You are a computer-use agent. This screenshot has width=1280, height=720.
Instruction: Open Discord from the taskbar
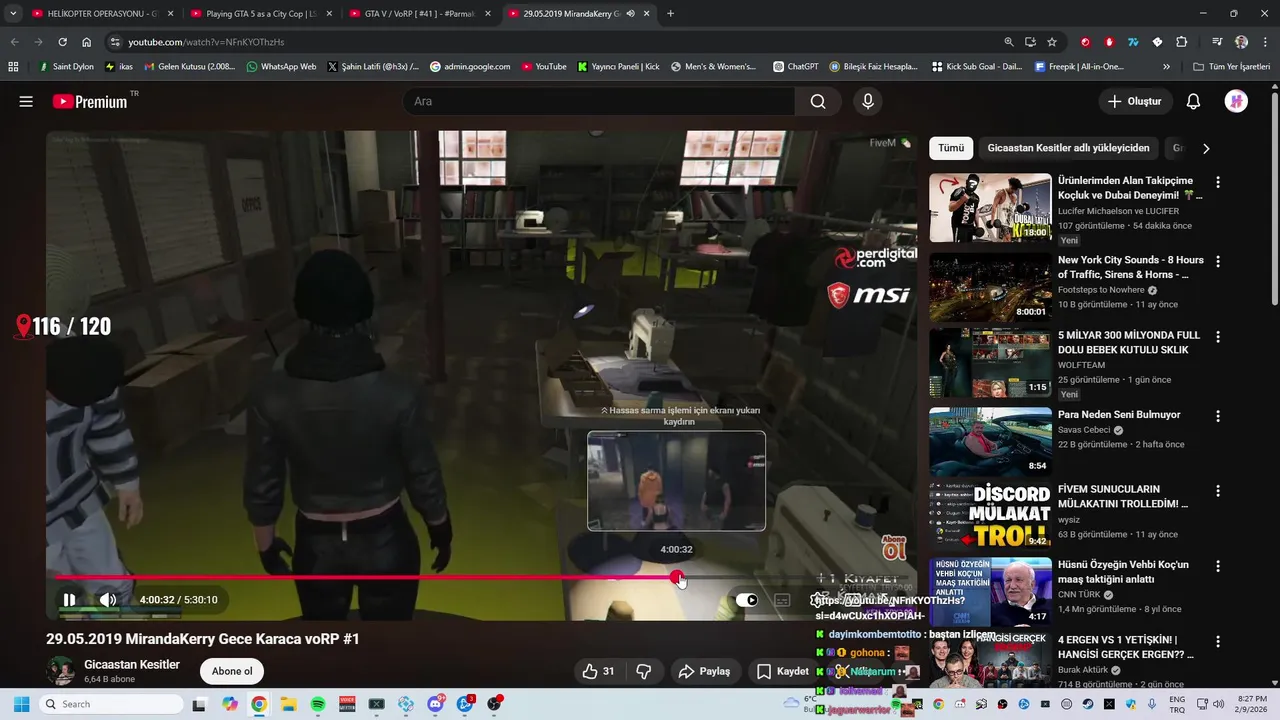[x=435, y=704]
